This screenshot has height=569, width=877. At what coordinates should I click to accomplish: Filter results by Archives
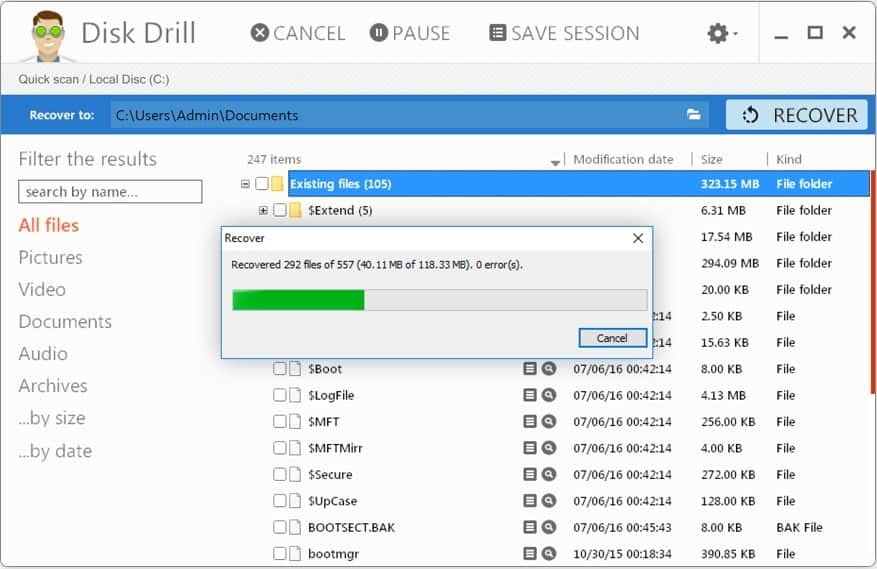tap(53, 386)
